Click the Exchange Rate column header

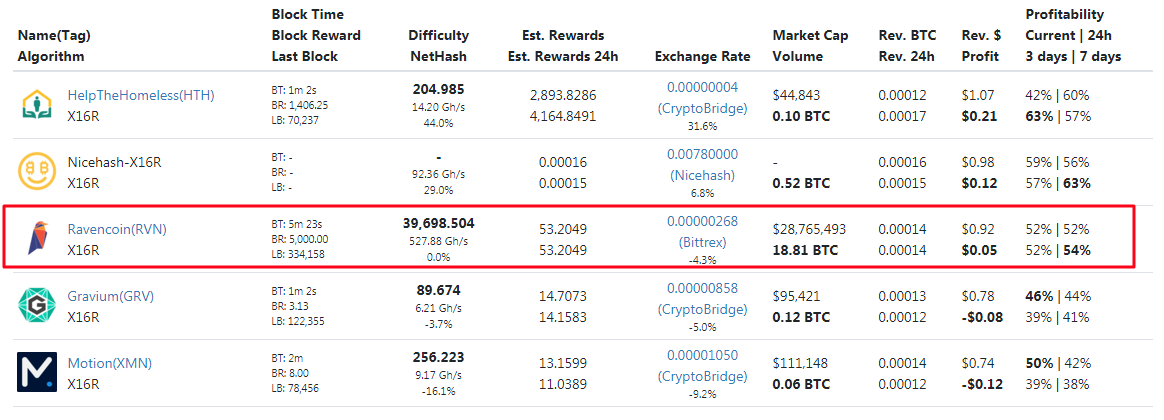coord(702,57)
